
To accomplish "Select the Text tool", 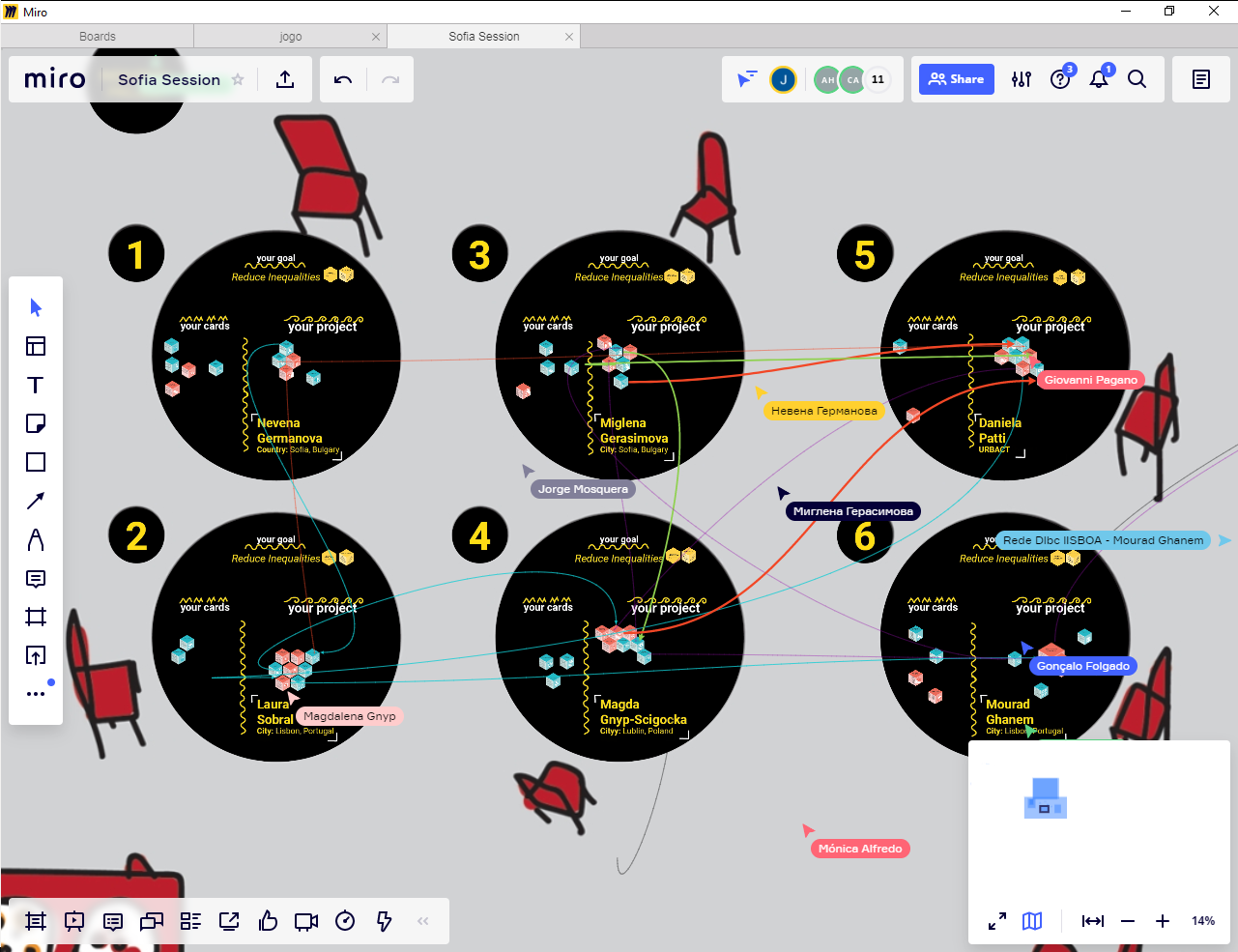I will pyautogui.click(x=36, y=385).
